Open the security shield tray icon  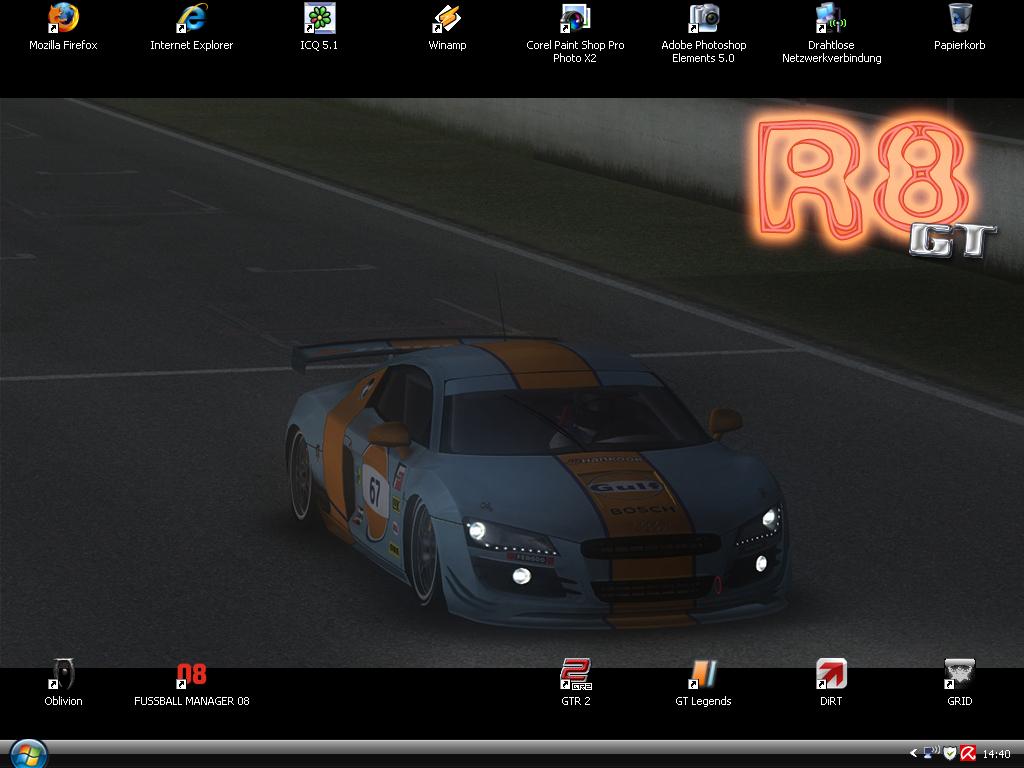pyautogui.click(x=949, y=753)
